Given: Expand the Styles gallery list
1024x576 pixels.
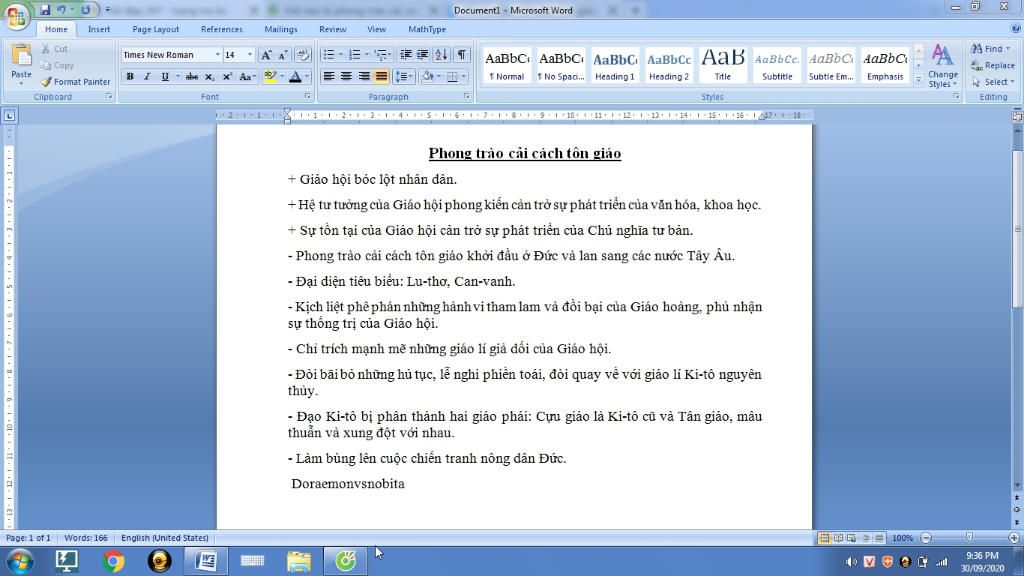Looking at the screenshot, I should [x=920, y=80].
